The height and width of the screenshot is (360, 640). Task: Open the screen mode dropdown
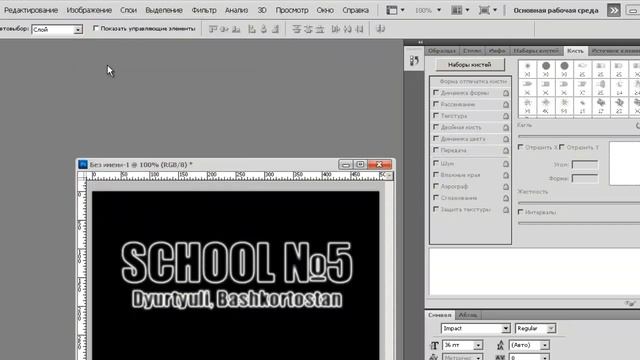point(487,10)
